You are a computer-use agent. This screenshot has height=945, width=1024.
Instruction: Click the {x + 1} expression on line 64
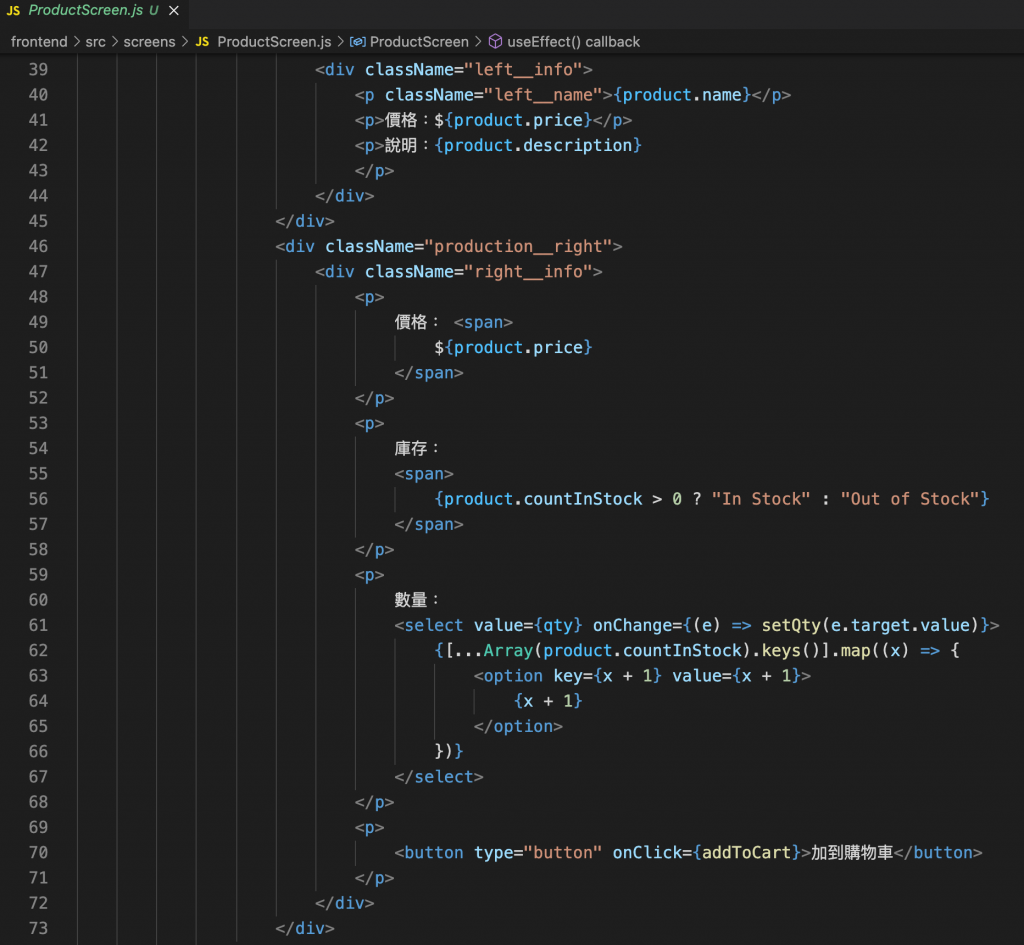click(x=548, y=701)
